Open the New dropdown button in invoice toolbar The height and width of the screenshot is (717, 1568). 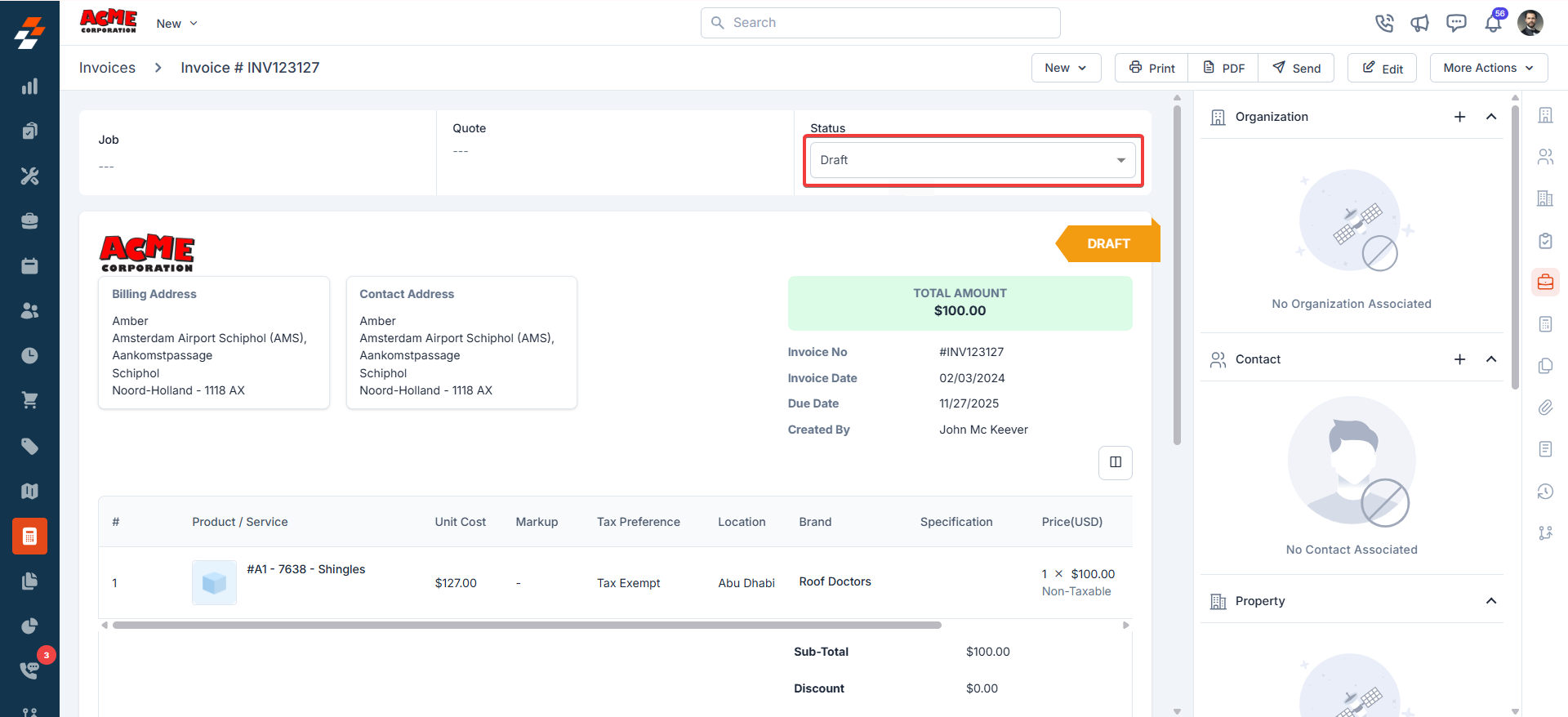(x=1066, y=68)
